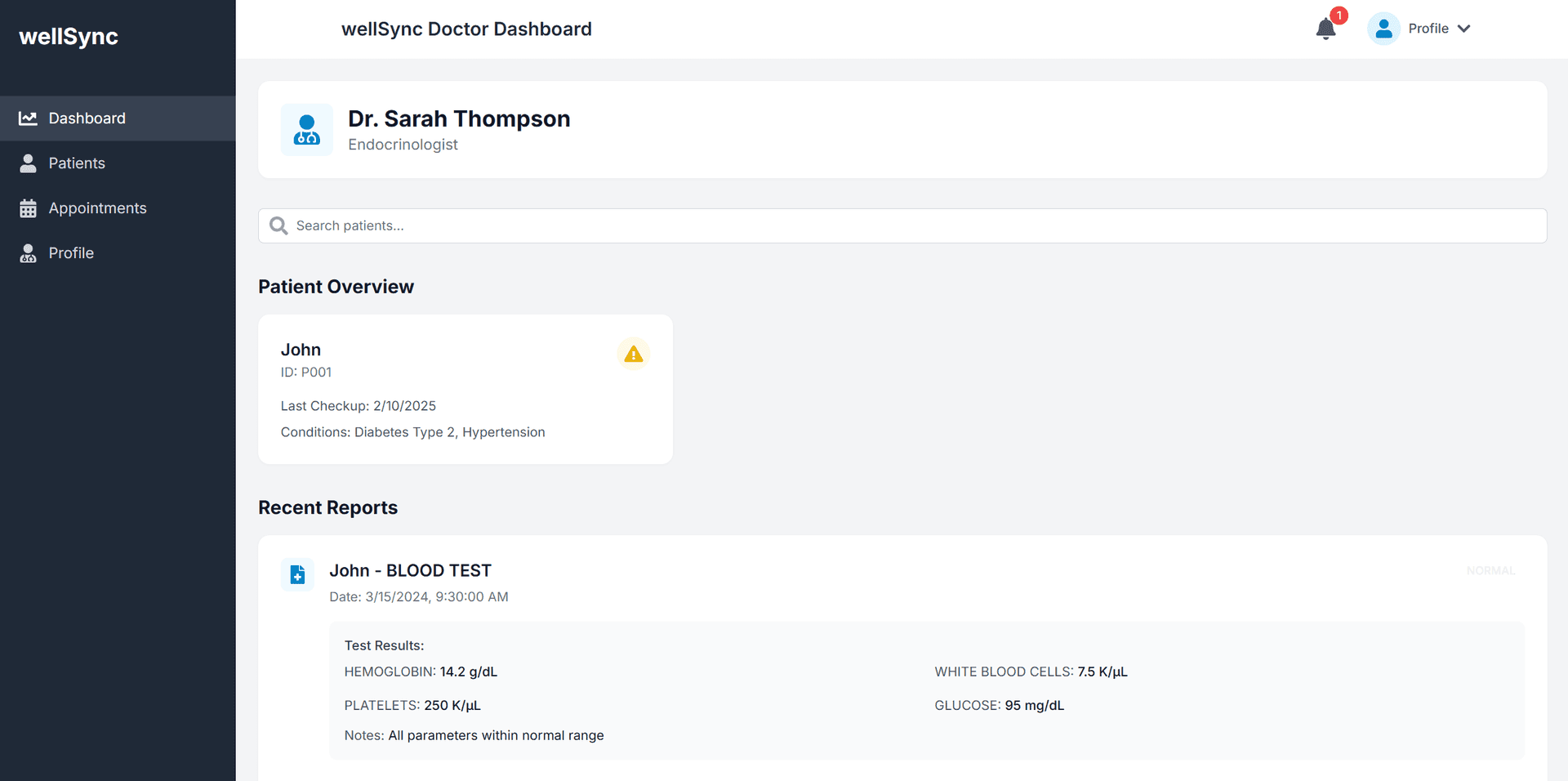
Task: Expand the Profile dropdown chevron
Action: pos(1463,28)
